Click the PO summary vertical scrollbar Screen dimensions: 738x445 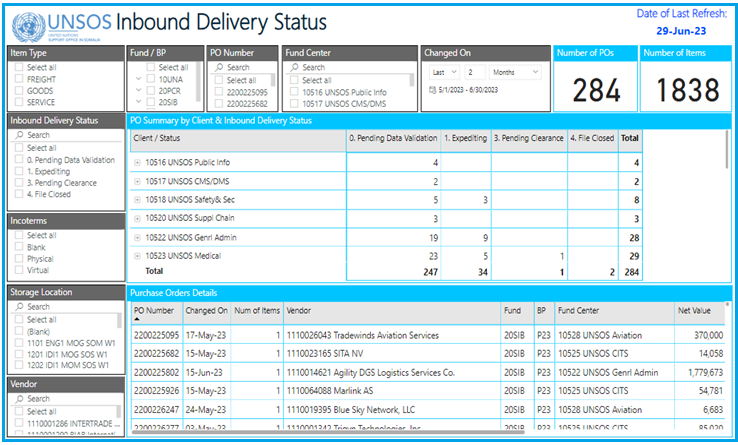[x=727, y=150]
